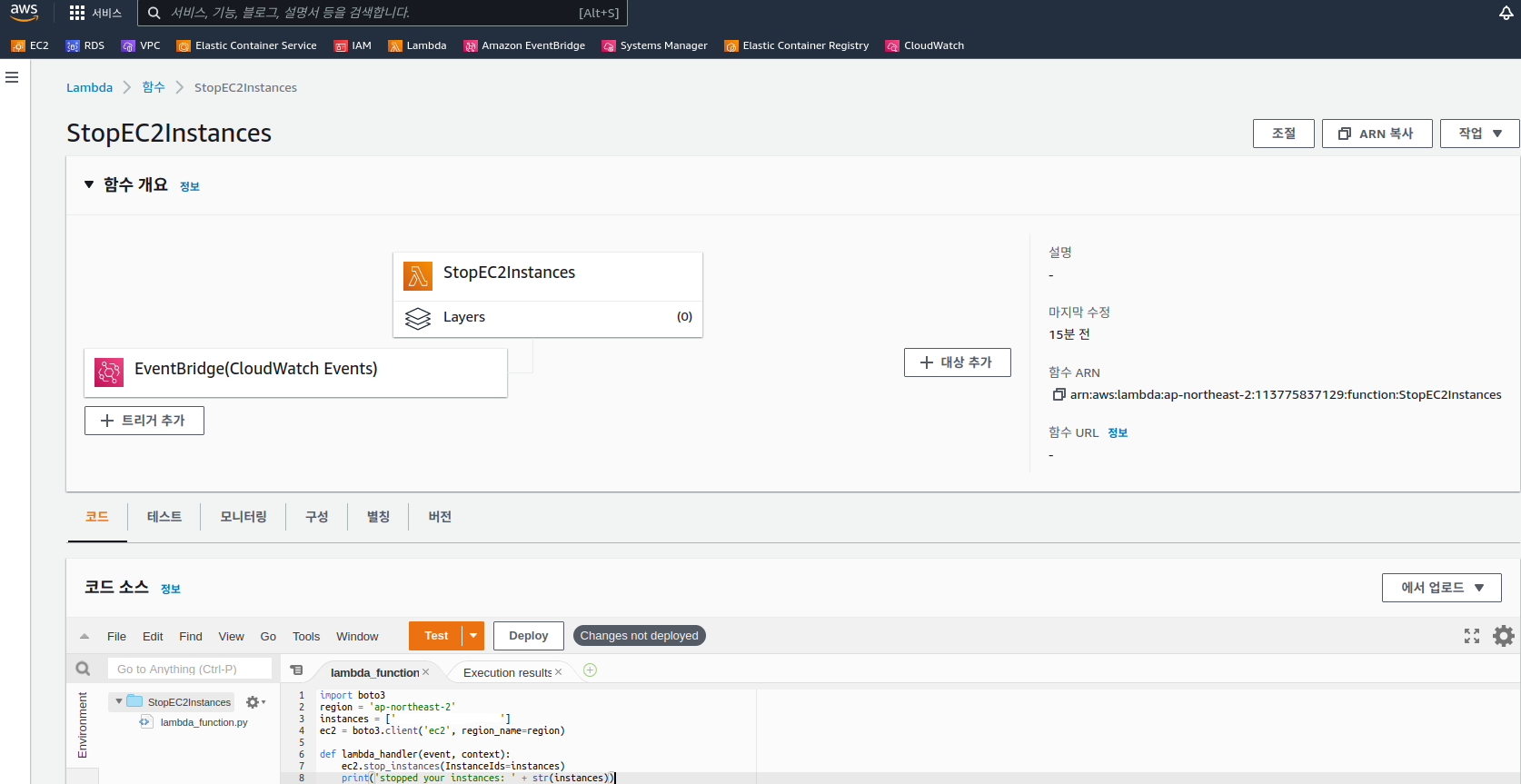Open the editor Edit menu

click(x=153, y=637)
